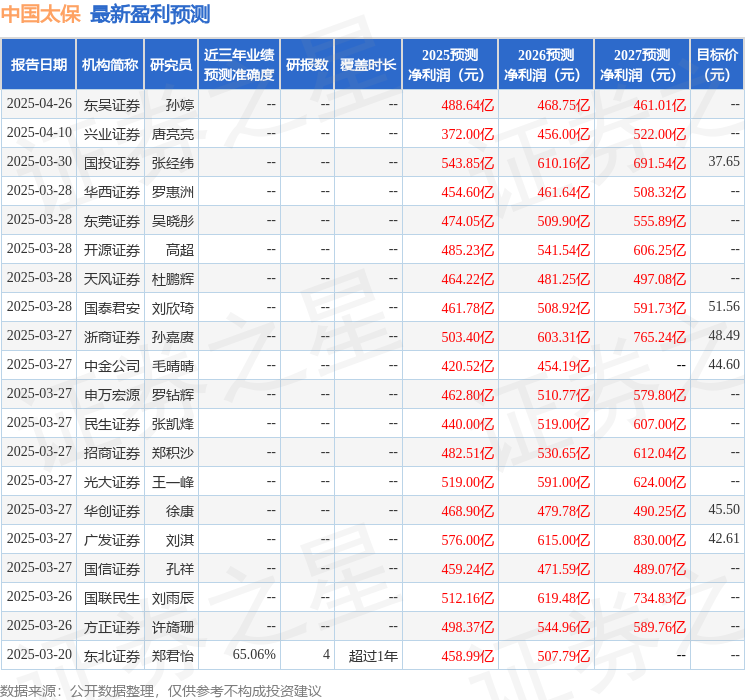Image resolution: width=745 pixels, height=700 pixels.
Task: Select the 国联民生 institution cell
Action: (112, 598)
